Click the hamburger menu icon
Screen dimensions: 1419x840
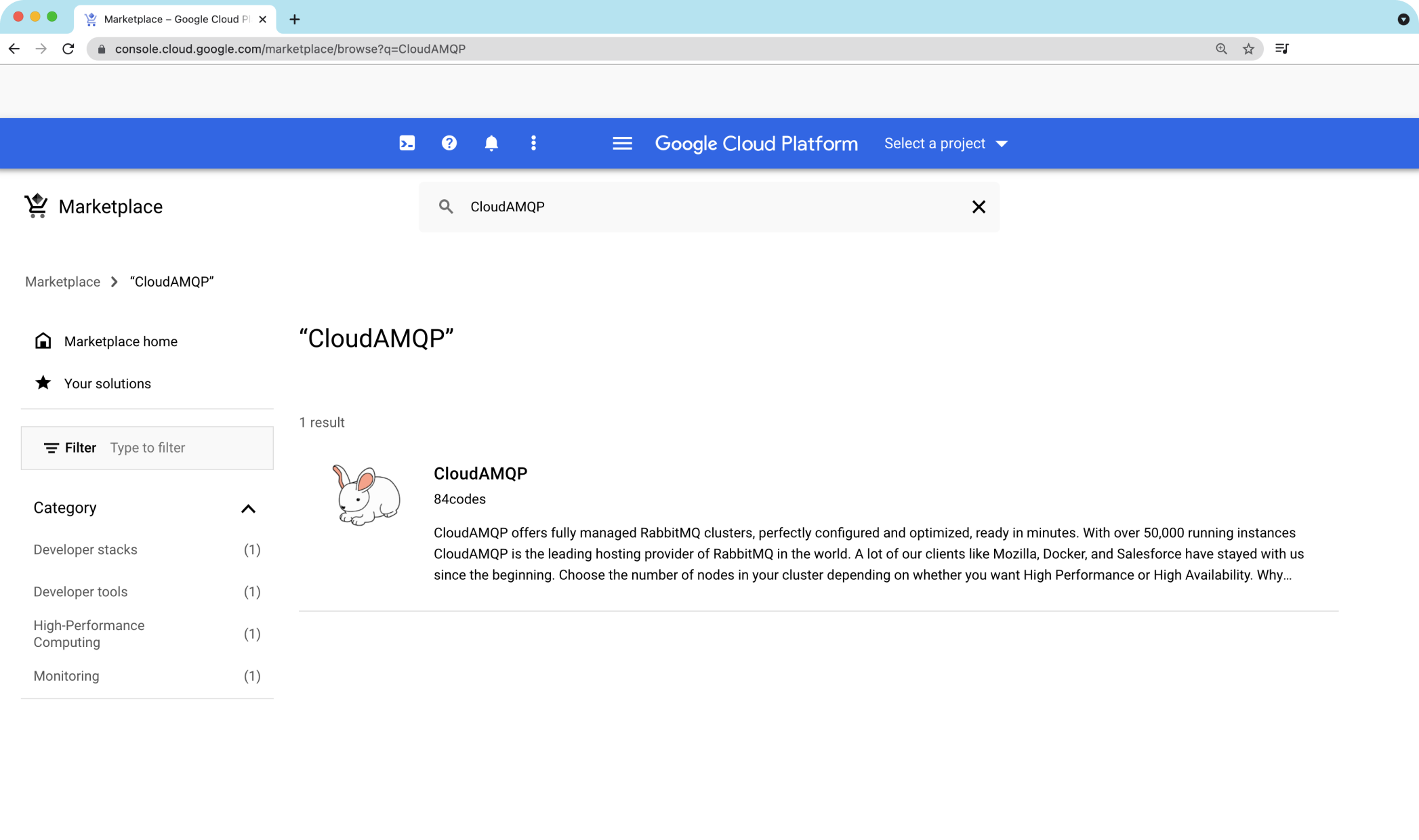(622, 143)
